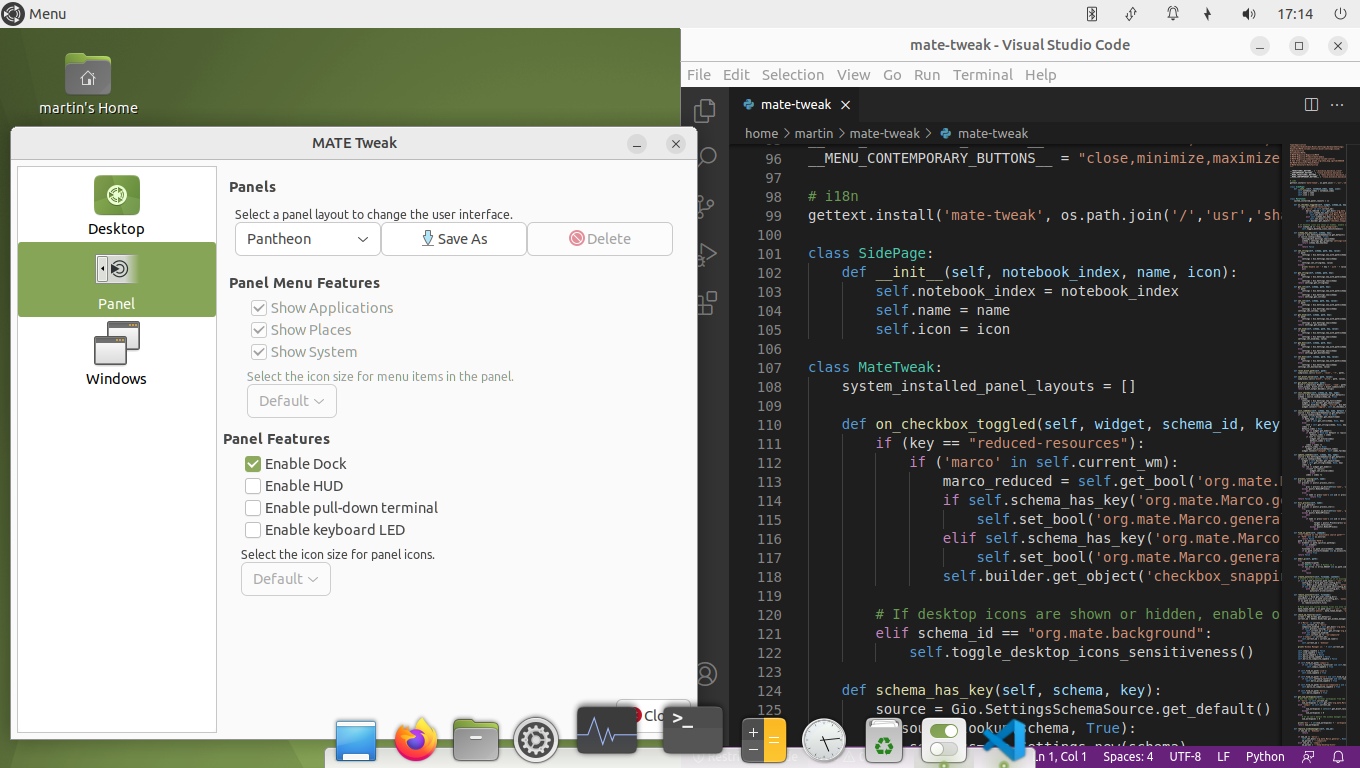1360x768 pixels.
Task: Click 'class SidePage:' on line 101
Action: pos(870,253)
